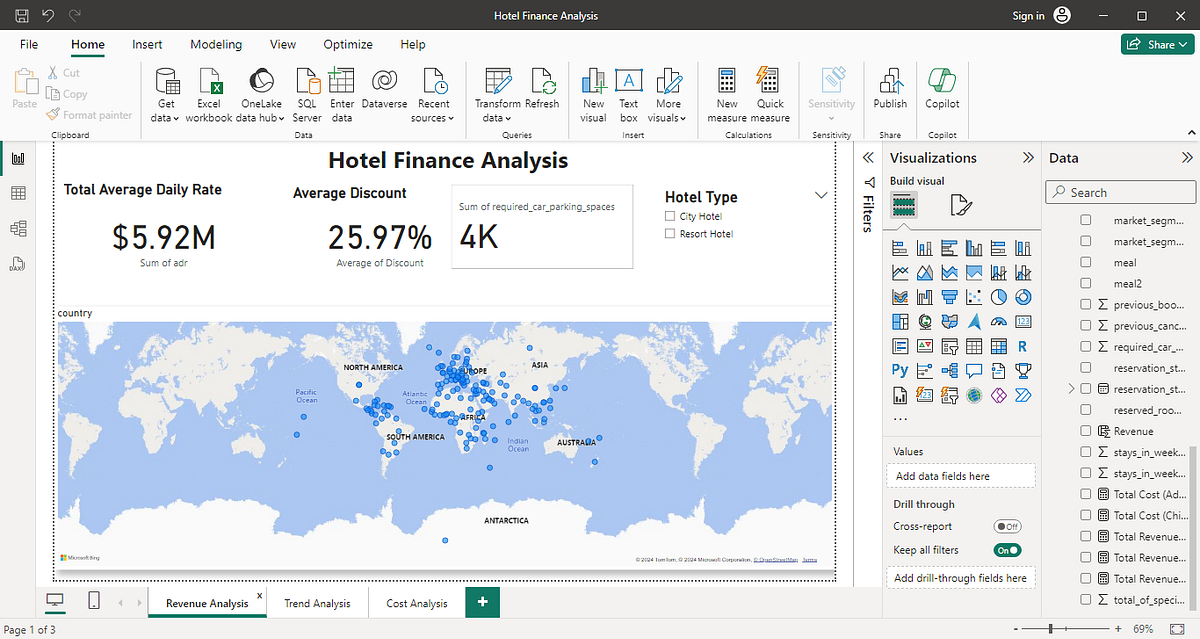
Task: Check the City Hotel slicer option
Action: point(671,216)
